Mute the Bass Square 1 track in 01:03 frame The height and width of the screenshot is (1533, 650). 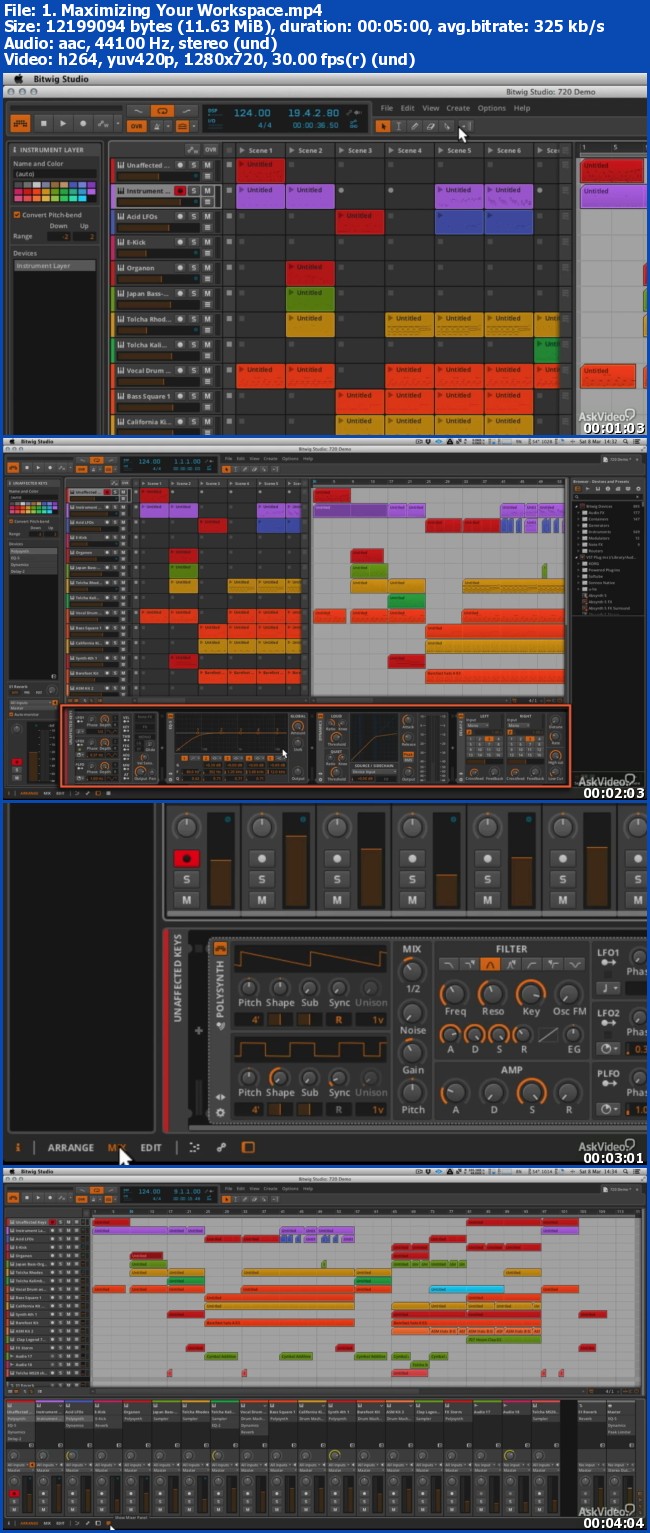point(208,397)
